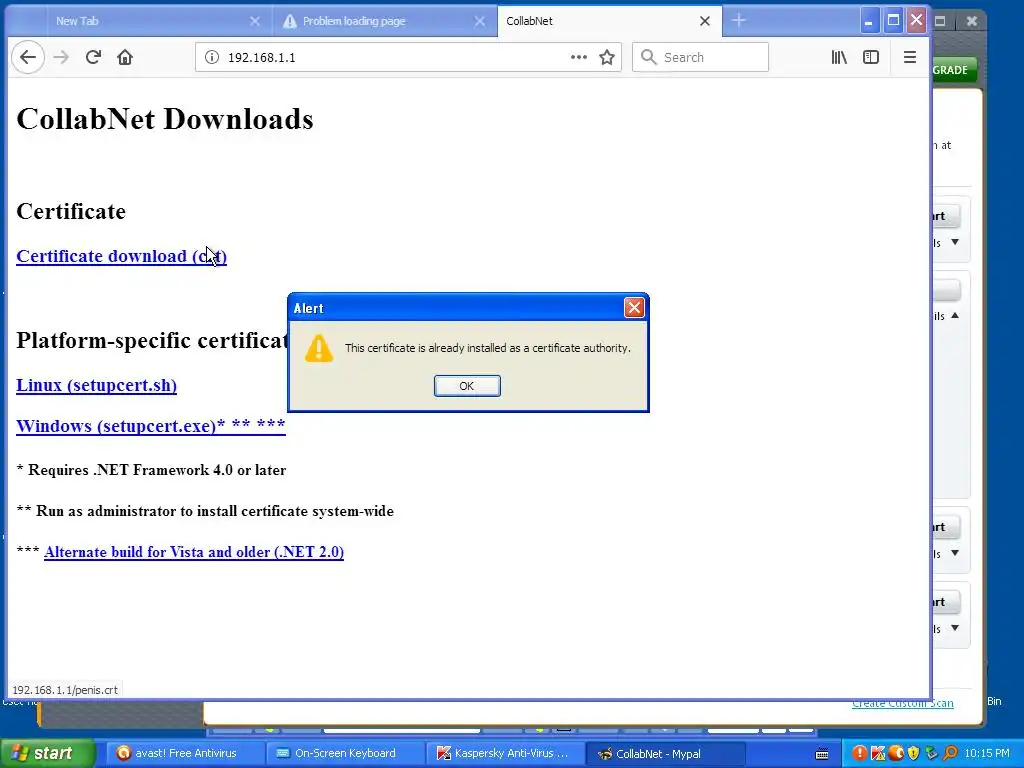Image resolution: width=1024 pixels, height=768 pixels.
Task: Click the red exclamation tray icon
Action: pyautogui.click(x=859, y=753)
